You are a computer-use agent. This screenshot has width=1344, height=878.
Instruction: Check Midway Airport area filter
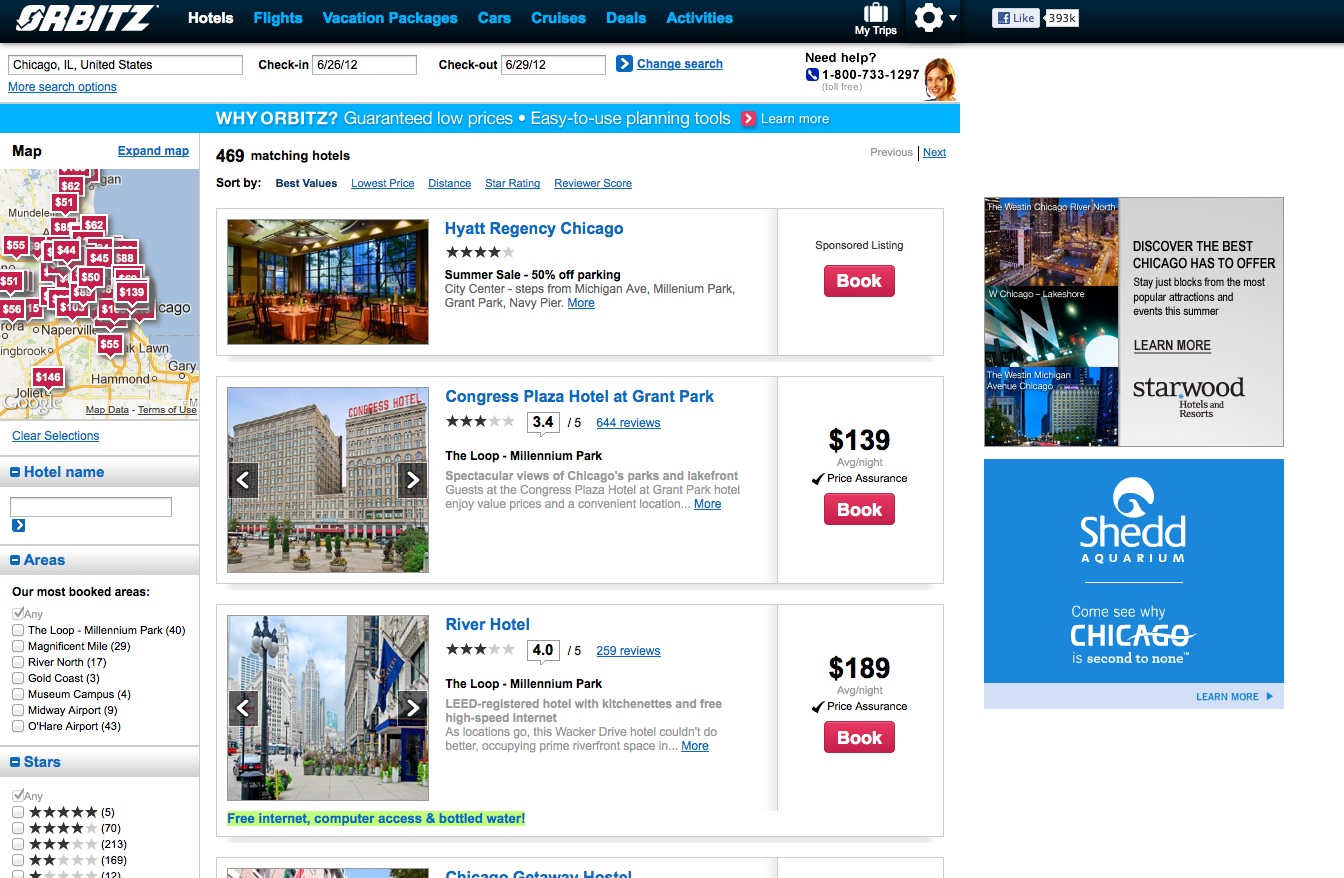(x=18, y=710)
